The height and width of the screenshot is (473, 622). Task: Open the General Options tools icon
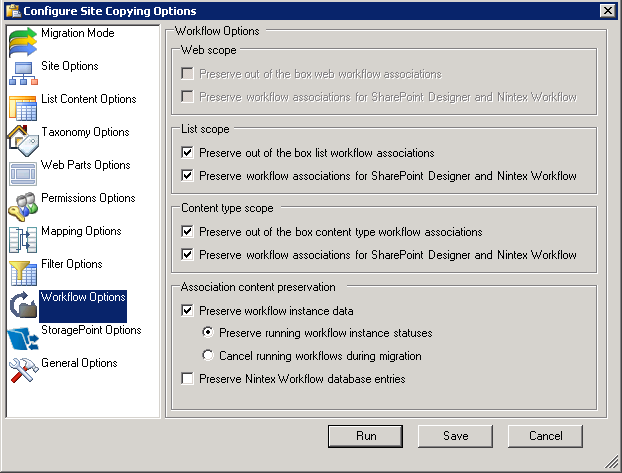pyautogui.click(x=23, y=370)
